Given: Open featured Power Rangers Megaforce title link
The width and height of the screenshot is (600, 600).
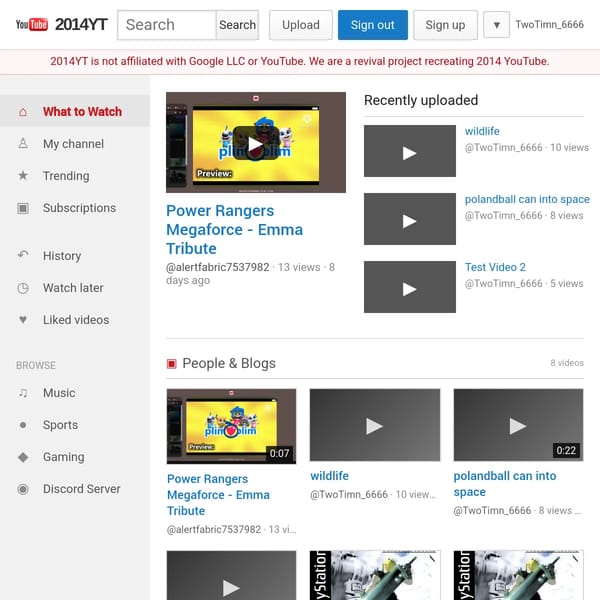Looking at the screenshot, I should coord(235,230).
